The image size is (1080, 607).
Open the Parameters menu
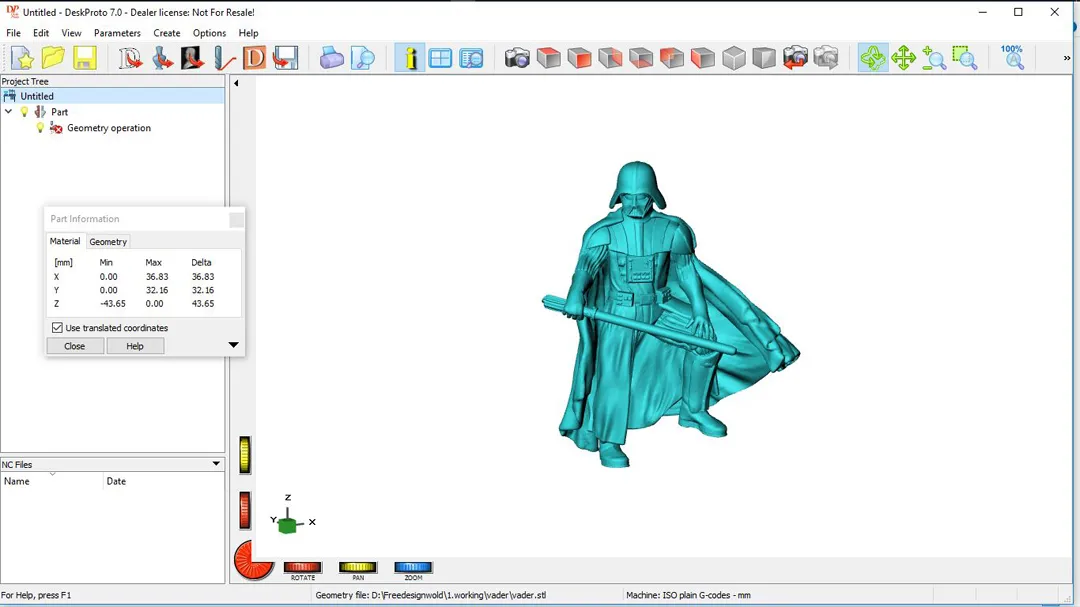point(117,33)
